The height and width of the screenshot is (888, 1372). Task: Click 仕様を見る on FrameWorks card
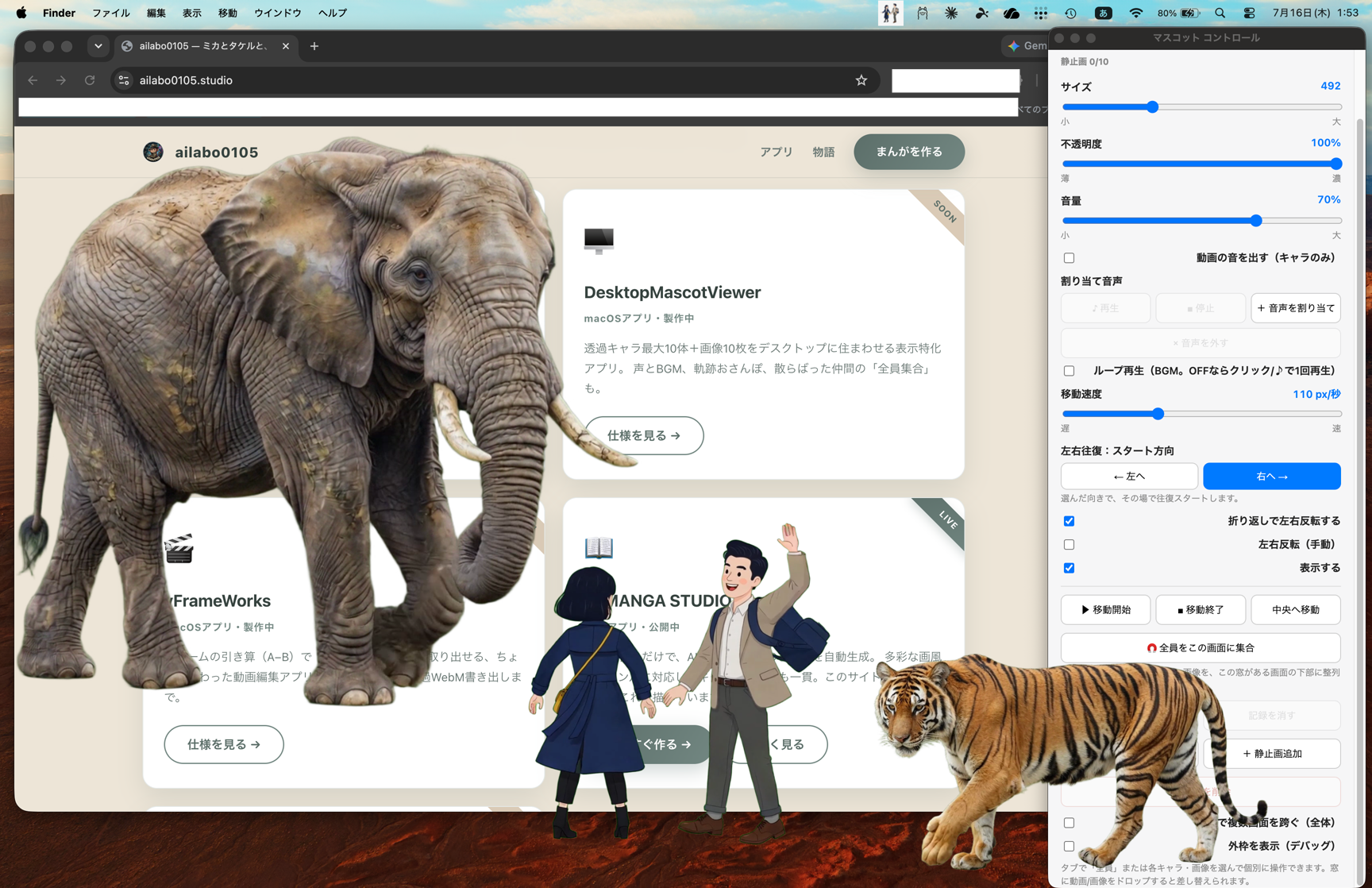pos(224,744)
